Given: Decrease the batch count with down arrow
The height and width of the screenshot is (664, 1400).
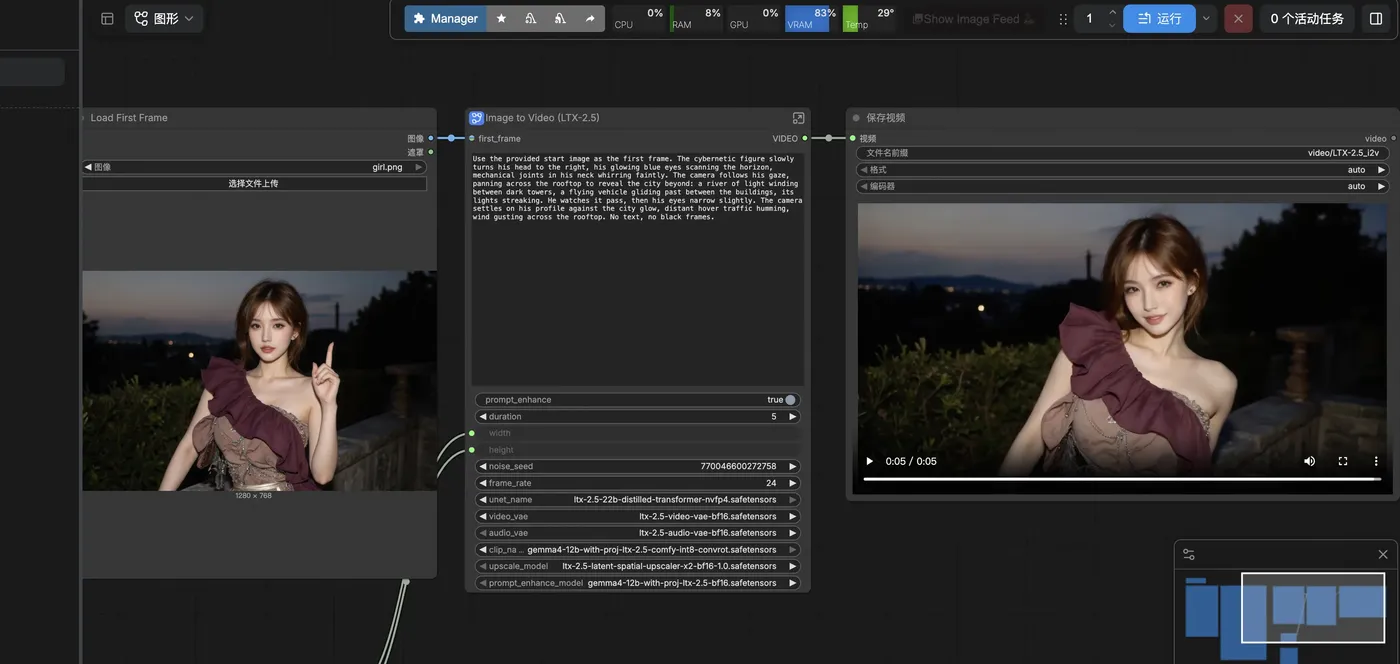Looking at the screenshot, I should (x=1112, y=25).
